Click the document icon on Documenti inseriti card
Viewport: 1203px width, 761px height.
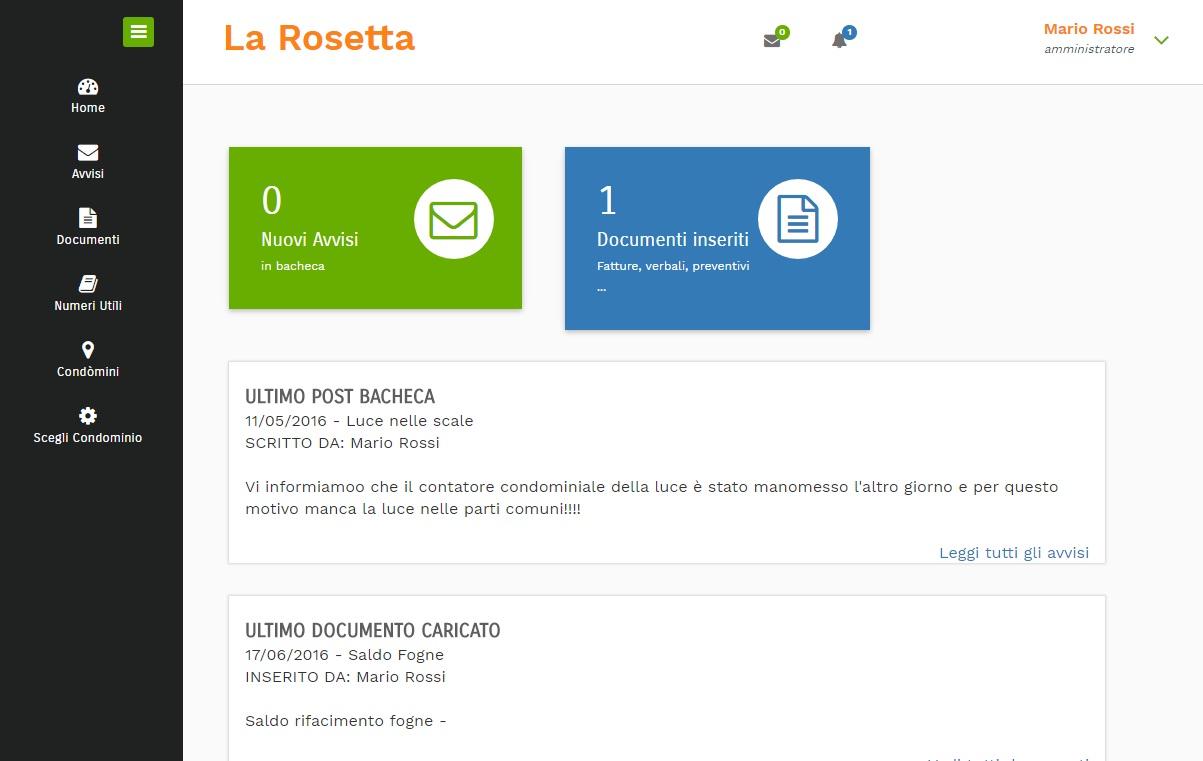[x=798, y=219]
